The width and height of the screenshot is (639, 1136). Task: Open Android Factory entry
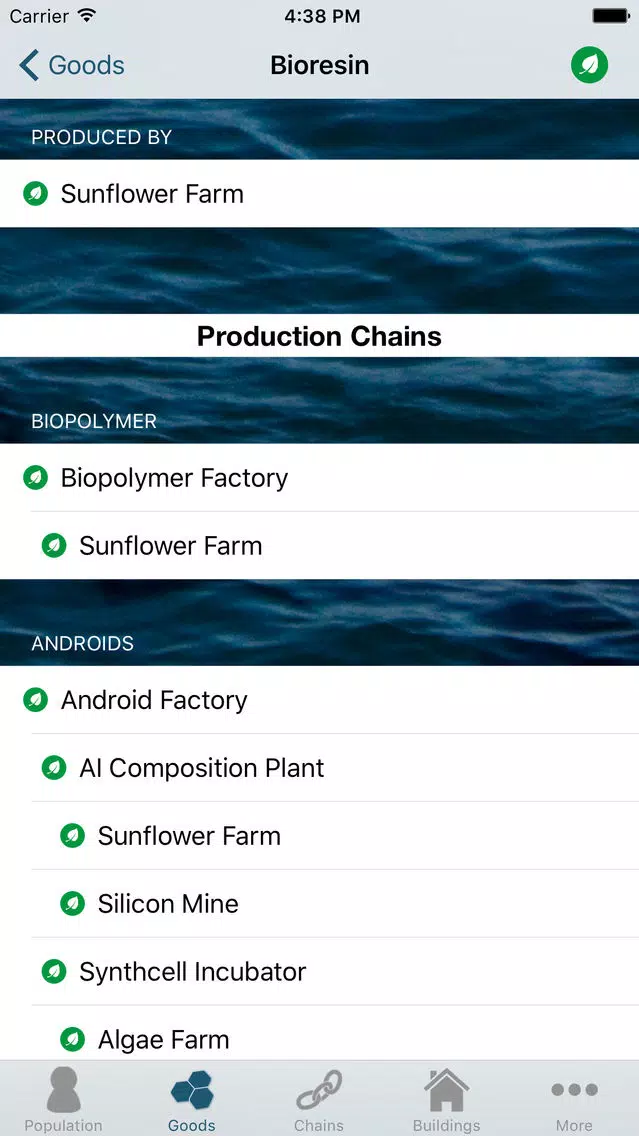click(320, 700)
